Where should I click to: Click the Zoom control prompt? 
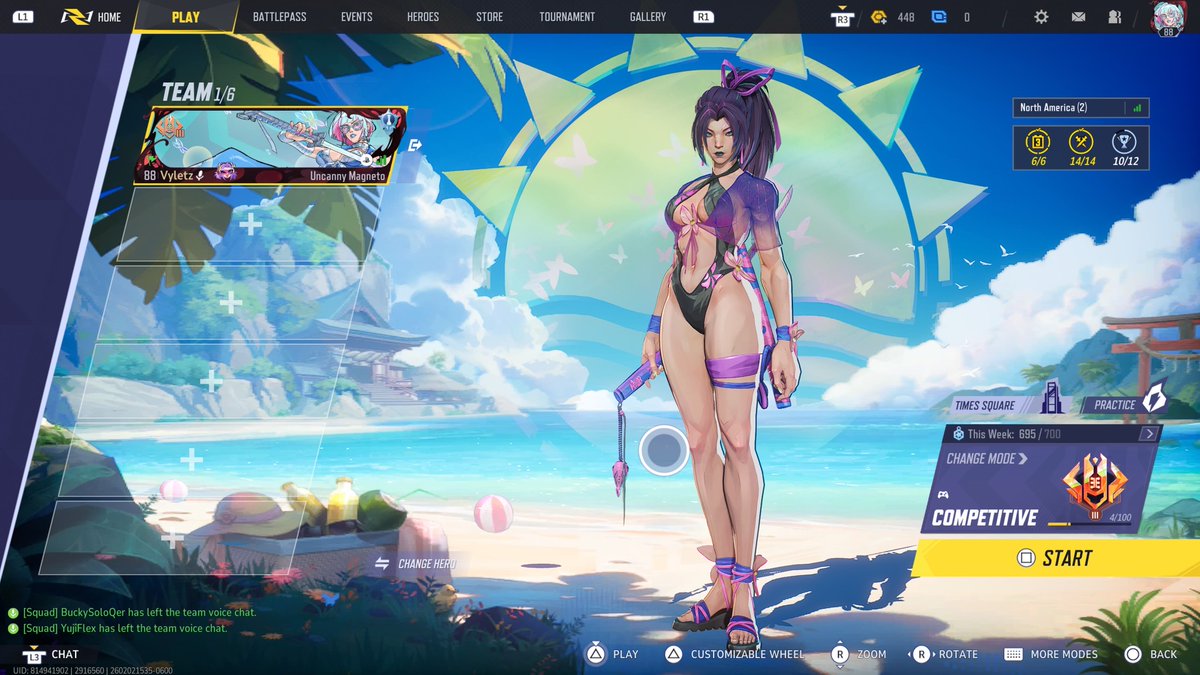tap(858, 654)
